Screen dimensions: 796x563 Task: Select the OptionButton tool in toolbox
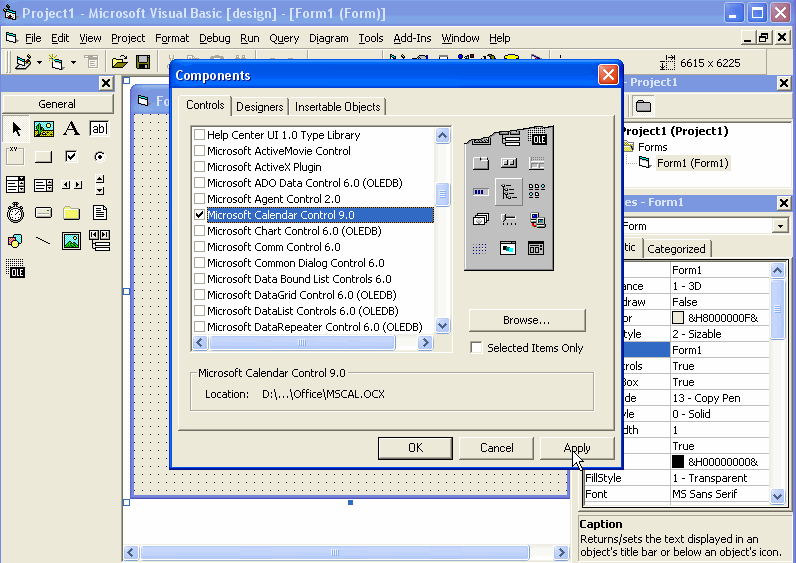(x=100, y=156)
